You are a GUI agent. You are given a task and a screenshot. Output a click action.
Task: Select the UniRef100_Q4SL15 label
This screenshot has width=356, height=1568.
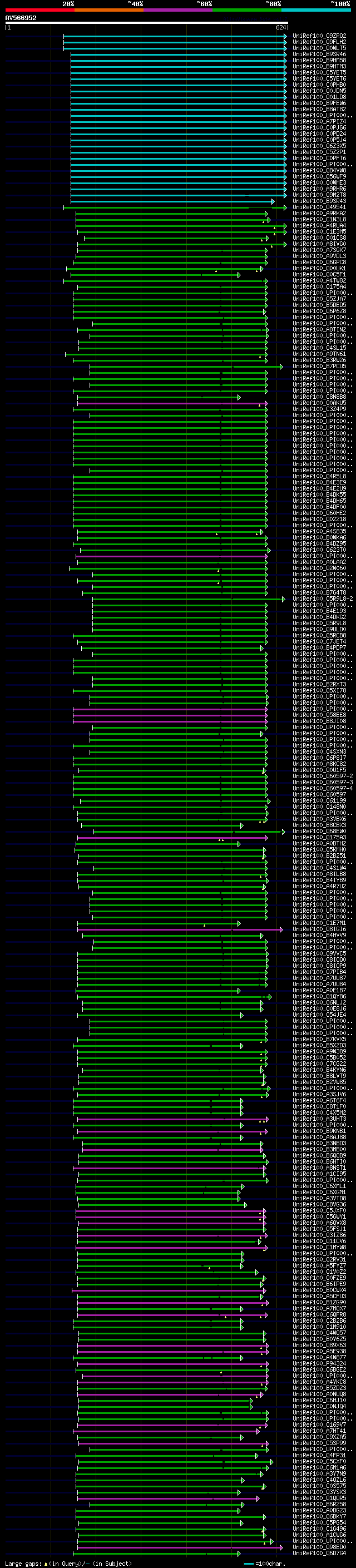click(x=319, y=348)
